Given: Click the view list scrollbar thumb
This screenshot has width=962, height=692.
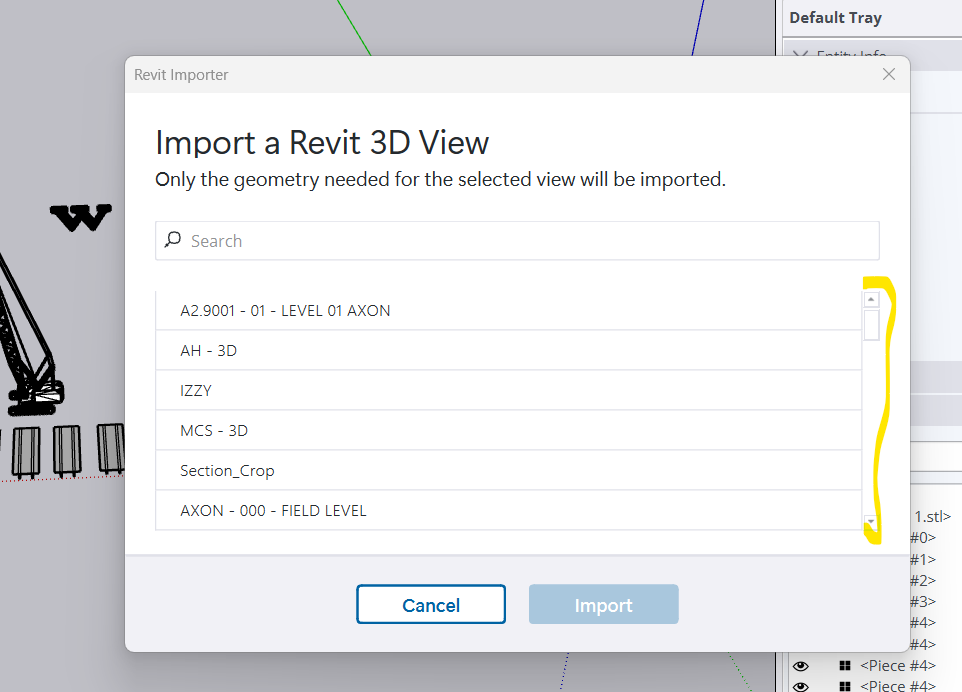Looking at the screenshot, I should [871, 325].
